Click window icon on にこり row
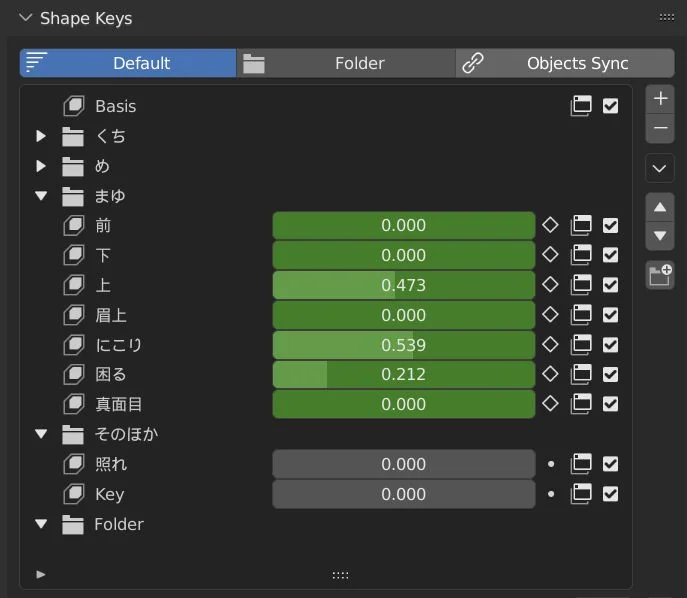Viewport: 687px width, 598px height. (581, 345)
